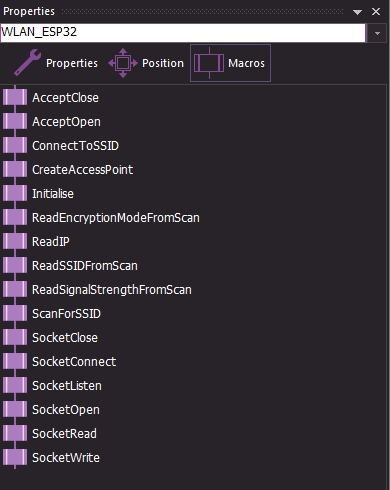
Task: Click the purple icon next to Initialise
Action: (x=15, y=194)
